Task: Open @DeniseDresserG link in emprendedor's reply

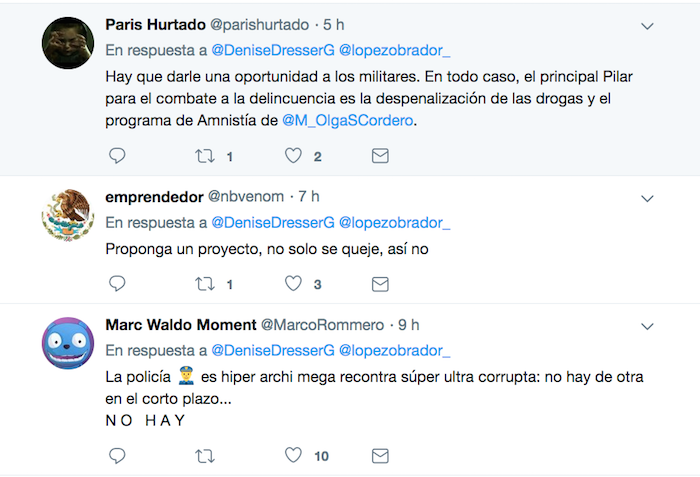Action: tap(273, 222)
